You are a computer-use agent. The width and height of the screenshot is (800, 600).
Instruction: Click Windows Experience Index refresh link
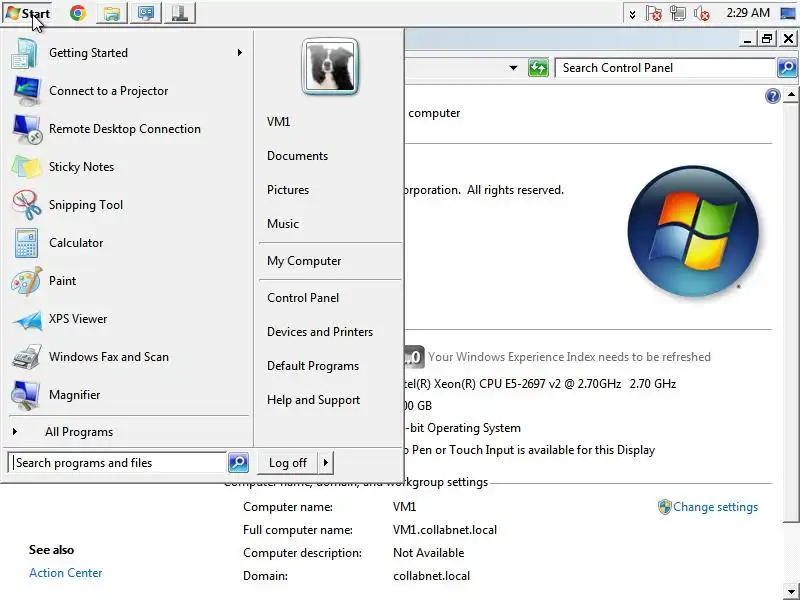point(569,357)
